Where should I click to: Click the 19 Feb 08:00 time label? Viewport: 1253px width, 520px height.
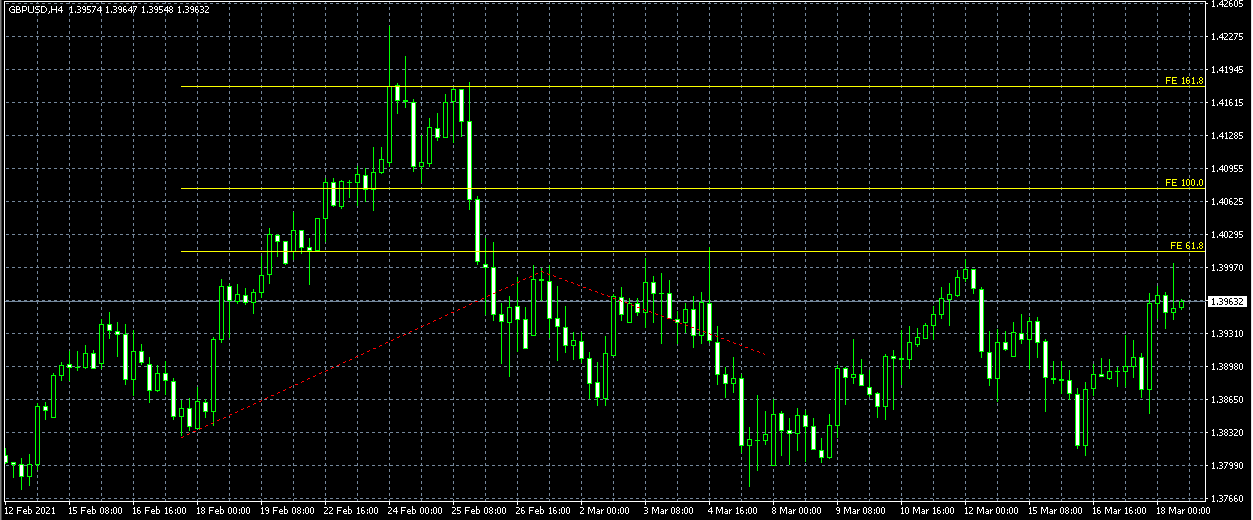point(285,510)
